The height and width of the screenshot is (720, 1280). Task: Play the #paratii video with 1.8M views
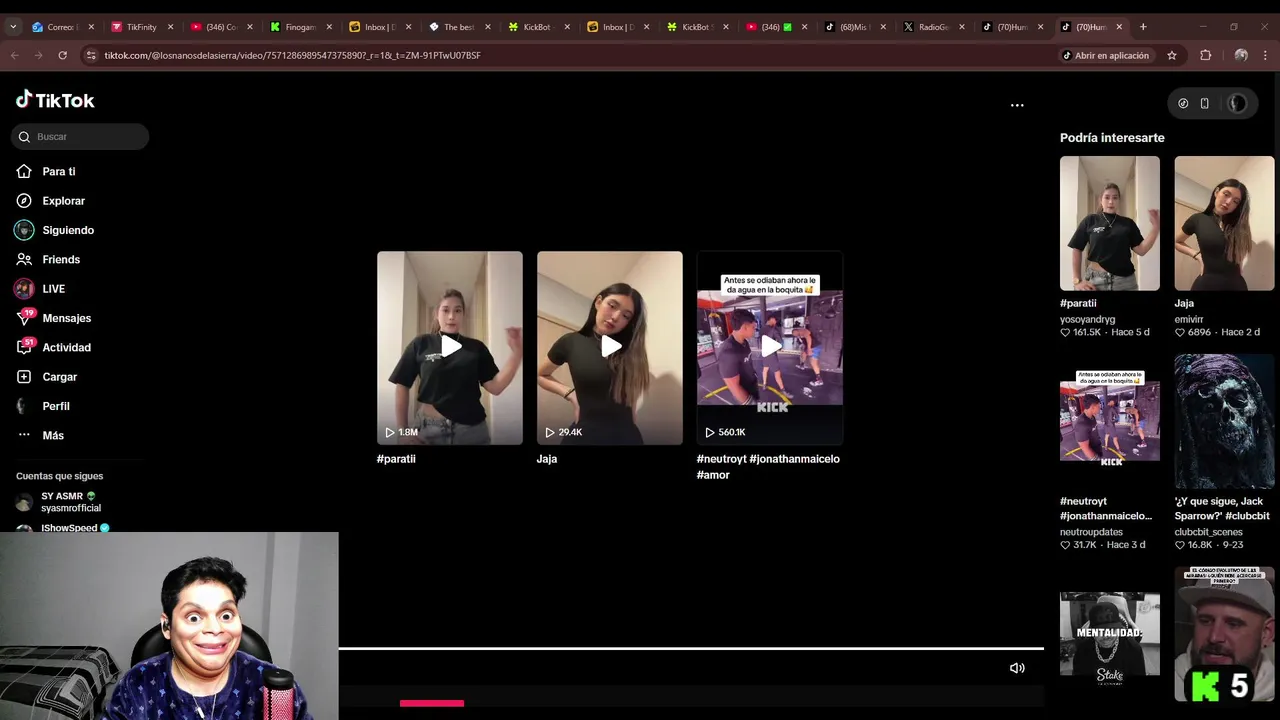pyautogui.click(x=450, y=348)
